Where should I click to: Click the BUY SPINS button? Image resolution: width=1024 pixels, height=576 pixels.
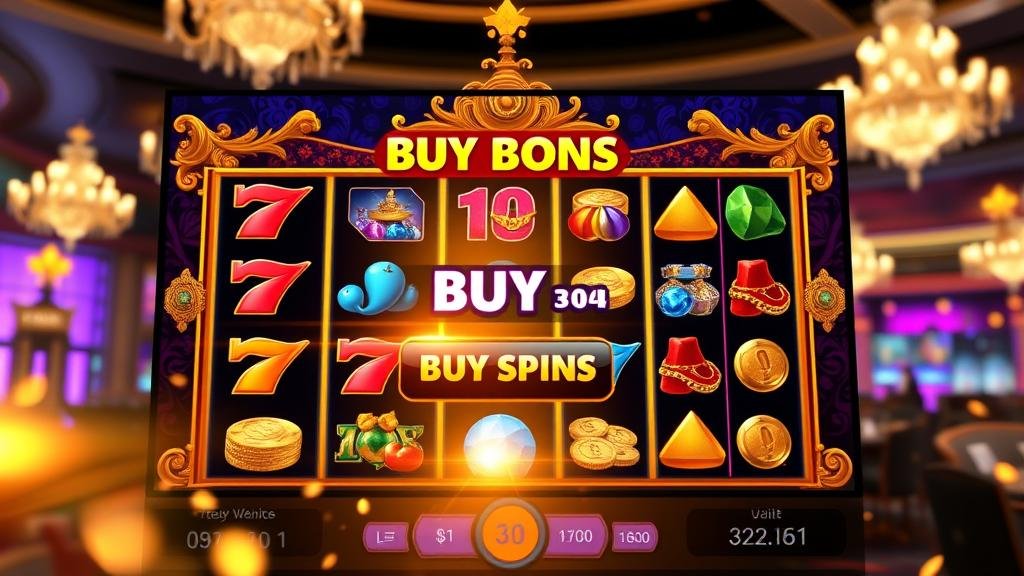pos(507,368)
